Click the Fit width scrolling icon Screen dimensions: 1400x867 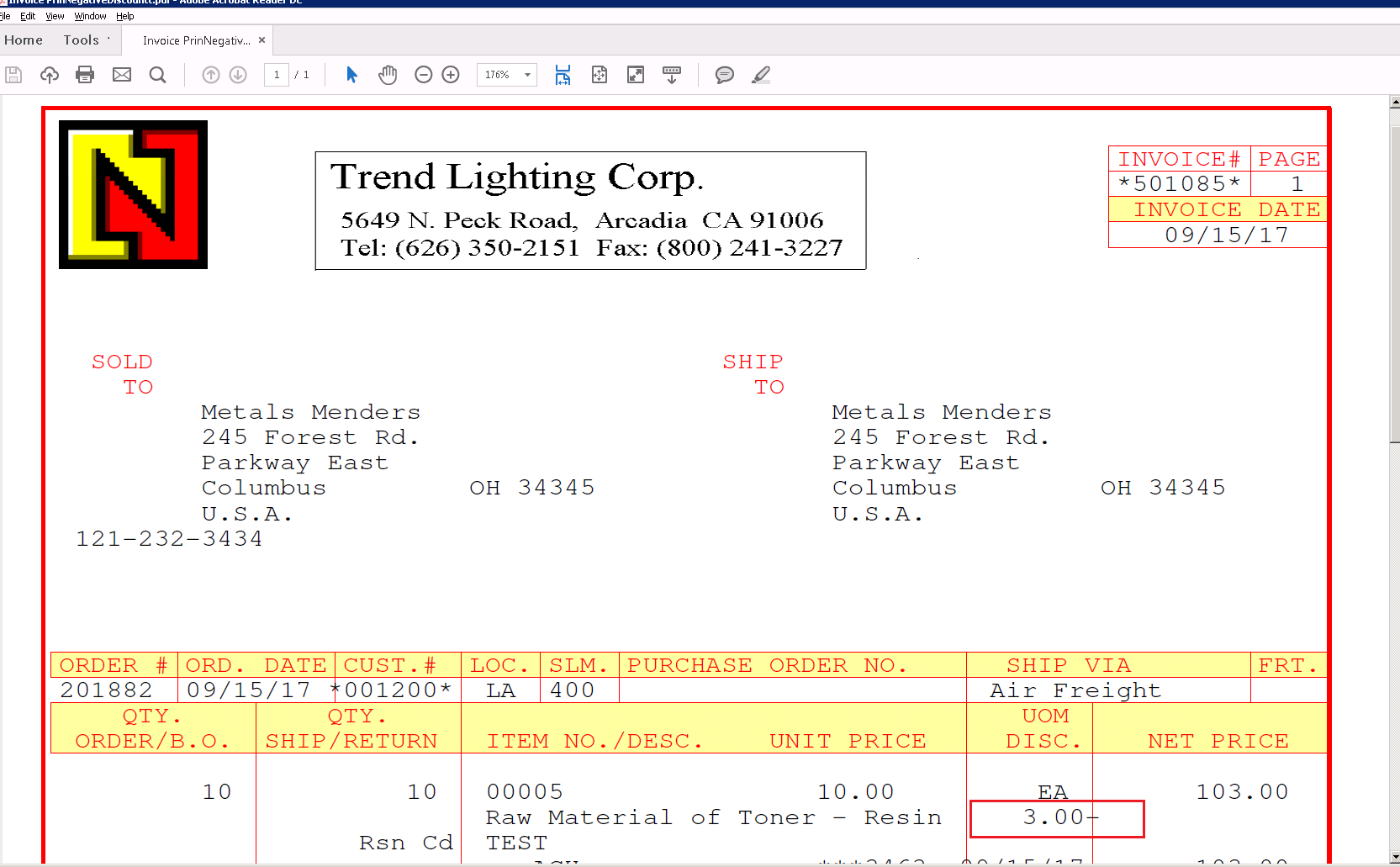(x=563, y=75)
